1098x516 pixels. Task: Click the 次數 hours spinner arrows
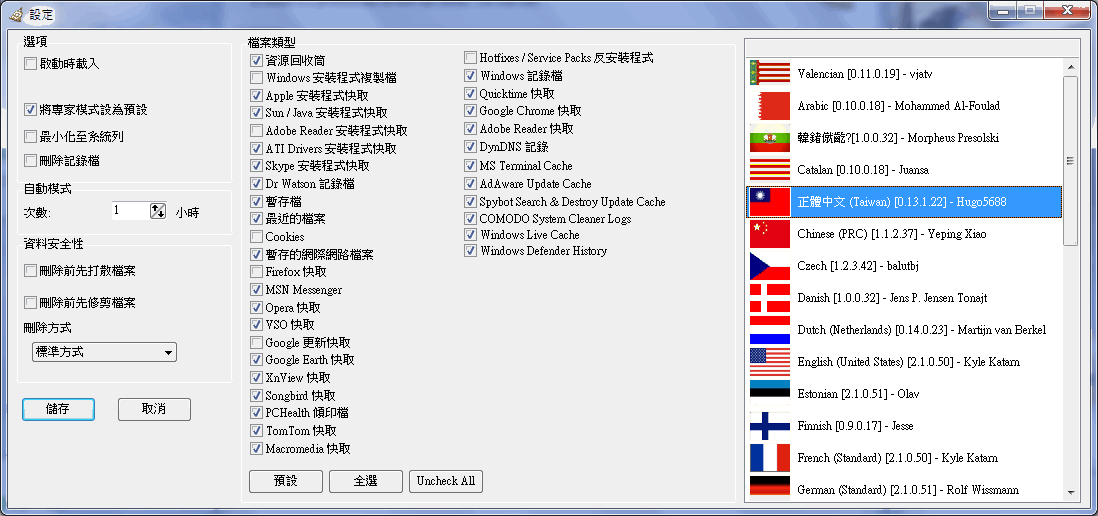click(x=158, y=210)
